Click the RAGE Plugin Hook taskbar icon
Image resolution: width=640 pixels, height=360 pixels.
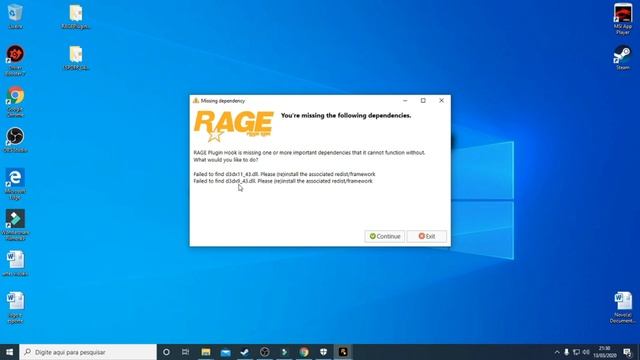[343, 352]
